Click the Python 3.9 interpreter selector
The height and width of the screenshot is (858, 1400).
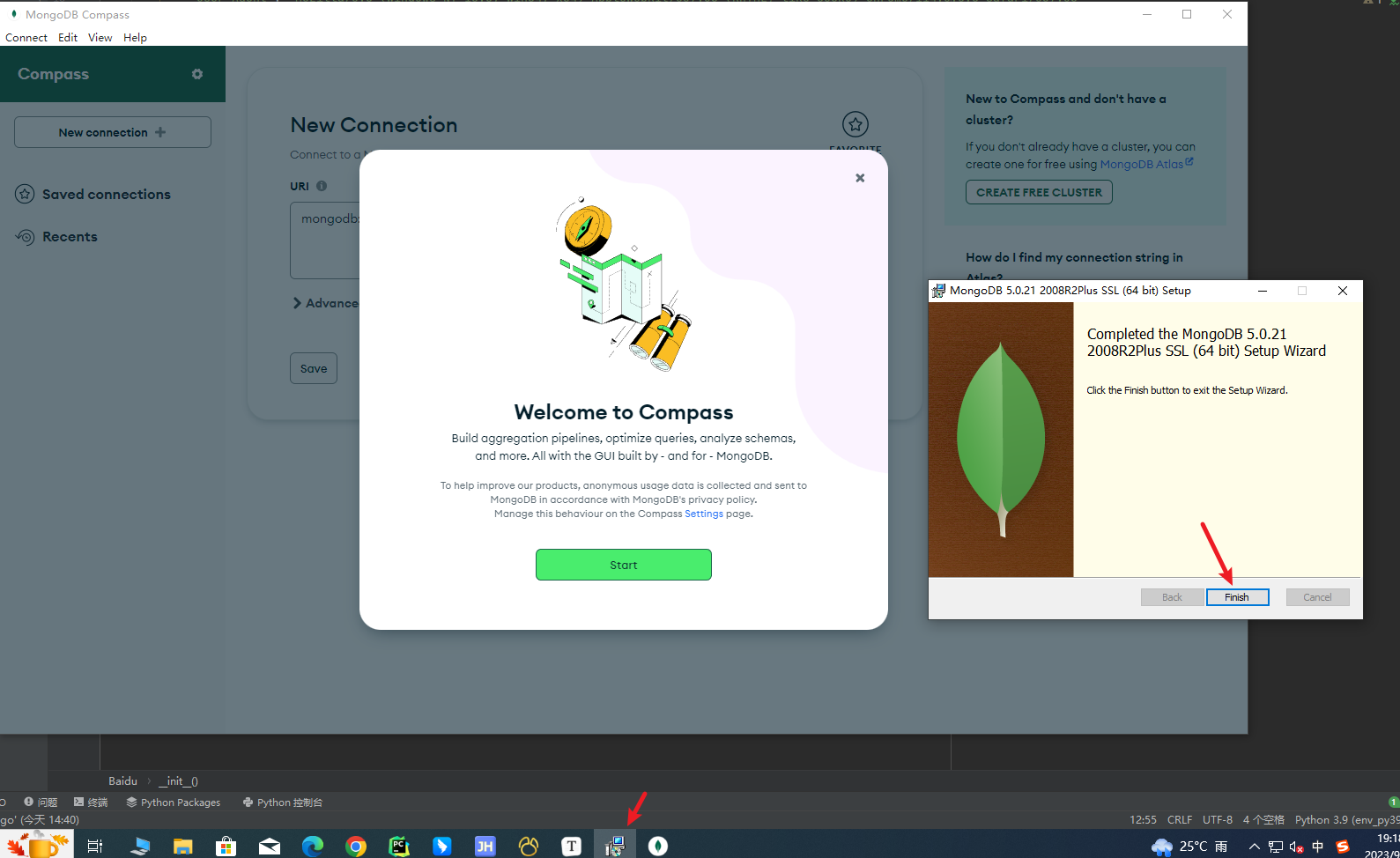pyautogui.click(x=1346, y=820)
